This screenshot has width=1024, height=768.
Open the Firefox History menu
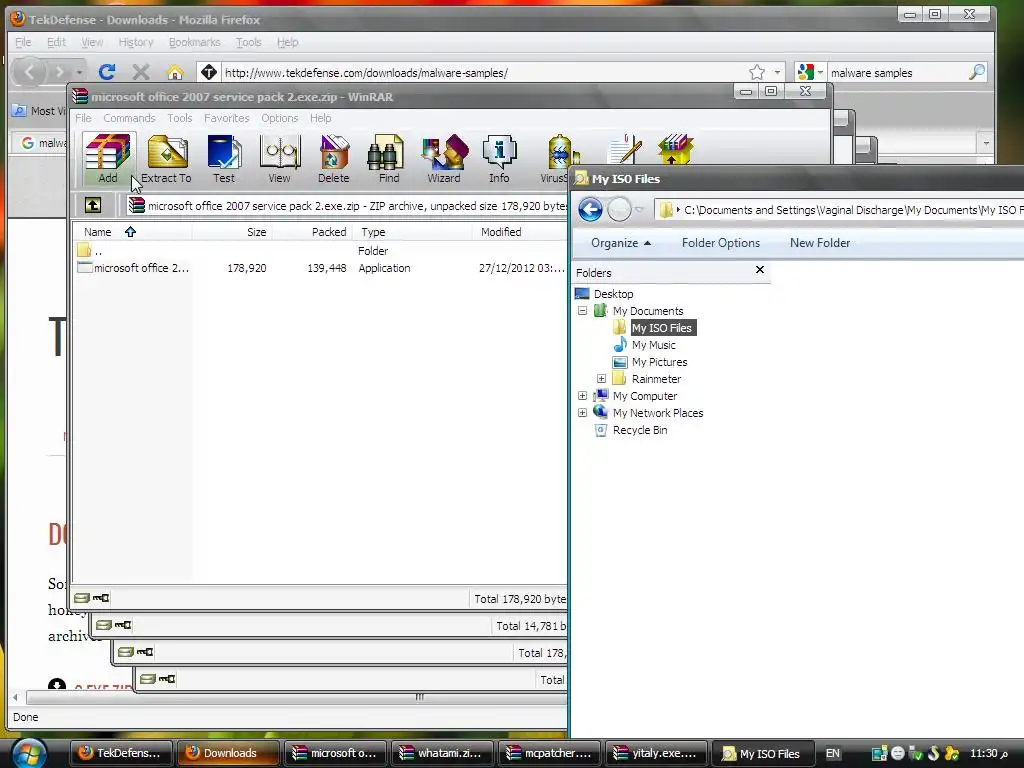tap(136, 42)
